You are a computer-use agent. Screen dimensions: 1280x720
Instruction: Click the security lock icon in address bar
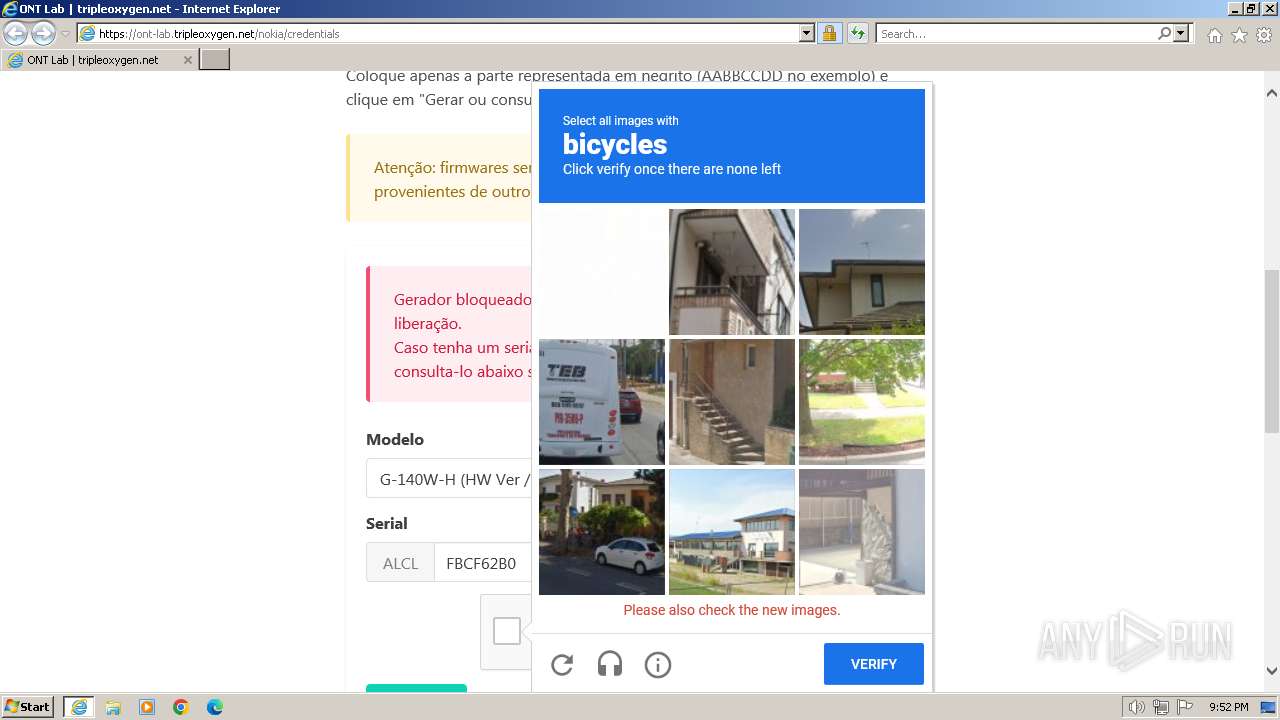pos(829,33)
